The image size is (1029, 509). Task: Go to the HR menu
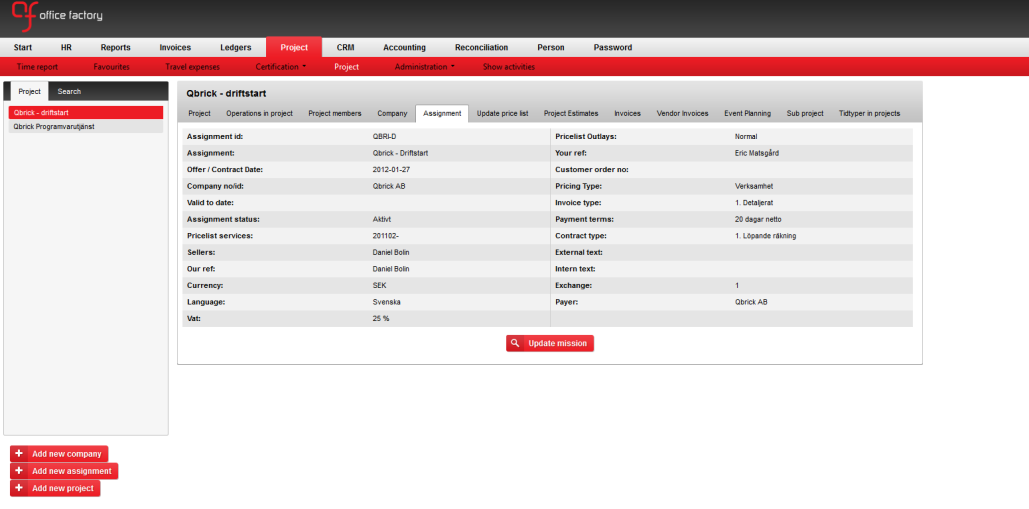(66, 47)
